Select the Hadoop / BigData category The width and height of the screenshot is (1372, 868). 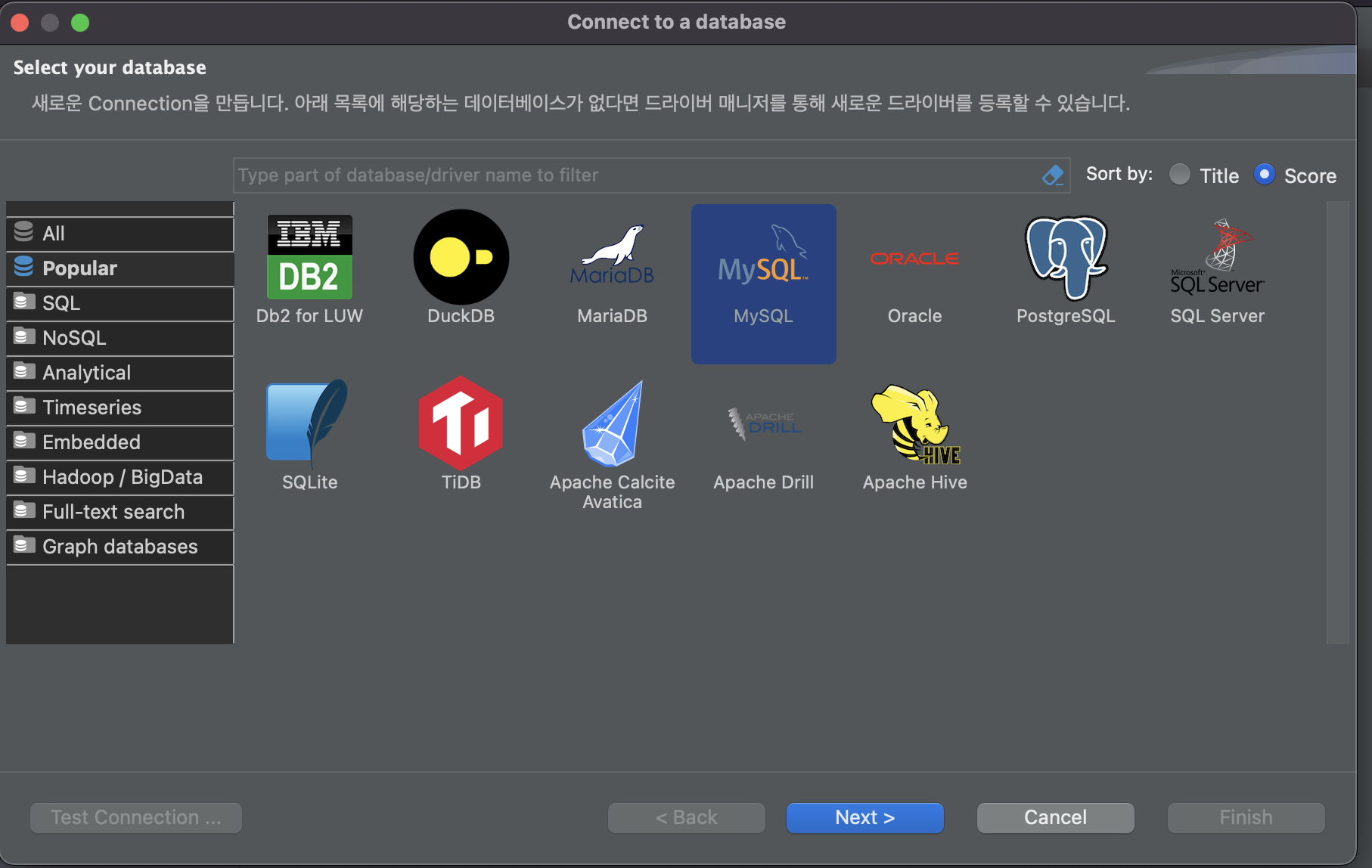(120, 477)
